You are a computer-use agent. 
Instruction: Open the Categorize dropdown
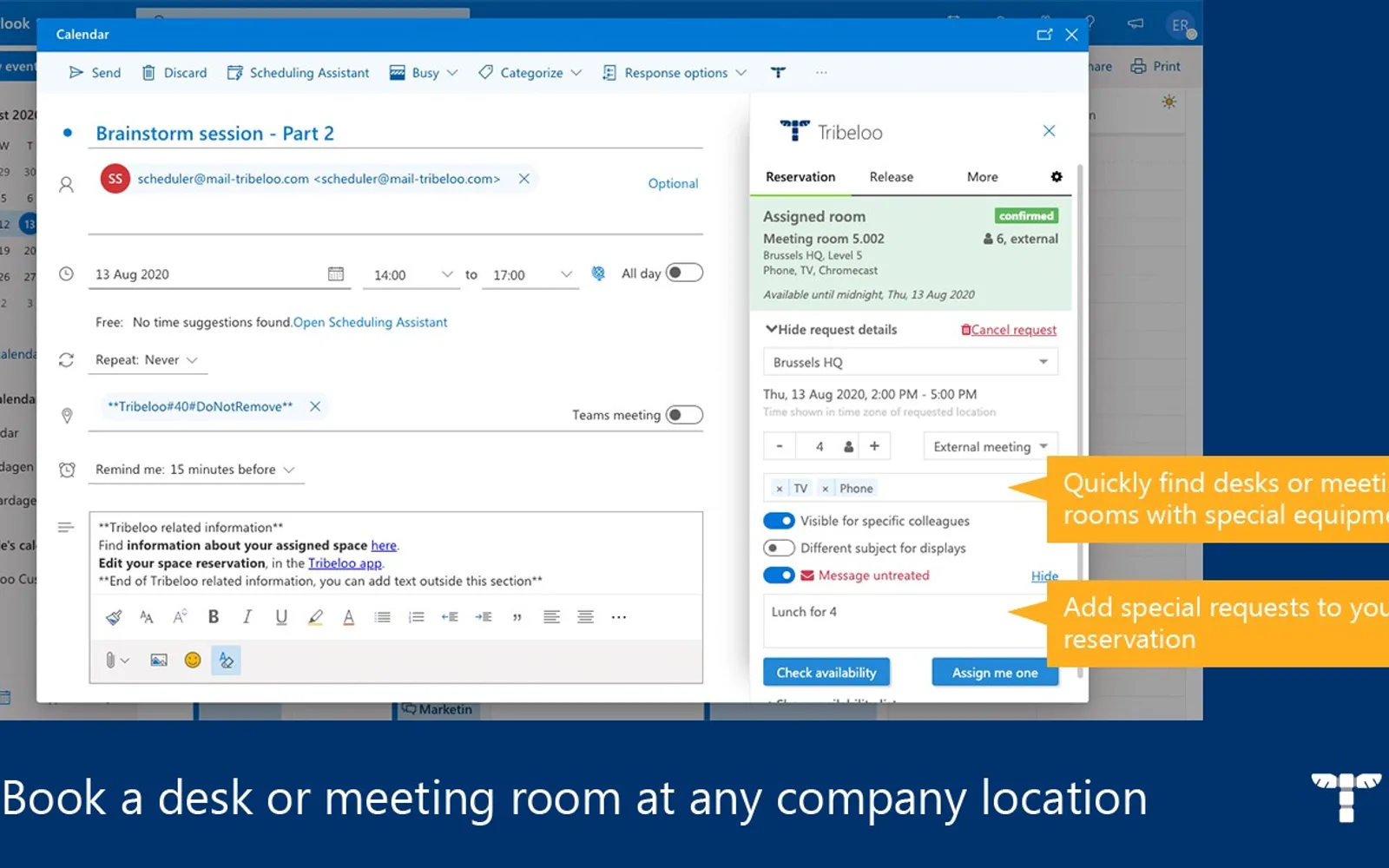(530, 73)
